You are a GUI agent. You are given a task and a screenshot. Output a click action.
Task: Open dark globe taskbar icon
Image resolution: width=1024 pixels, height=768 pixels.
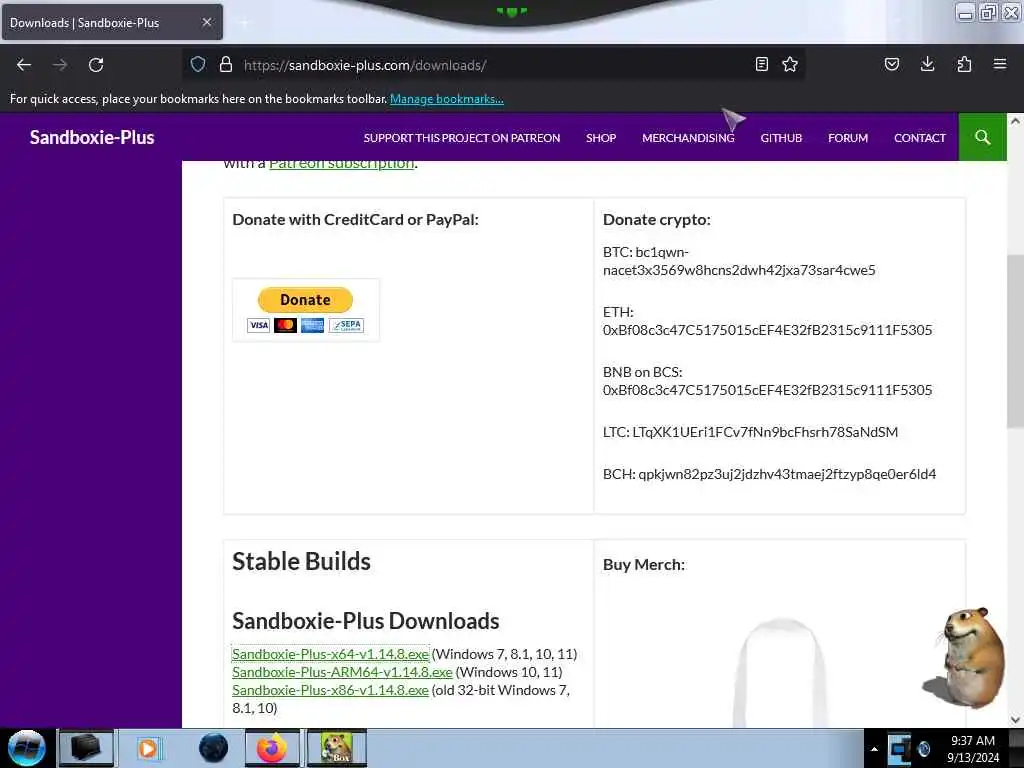214,748
